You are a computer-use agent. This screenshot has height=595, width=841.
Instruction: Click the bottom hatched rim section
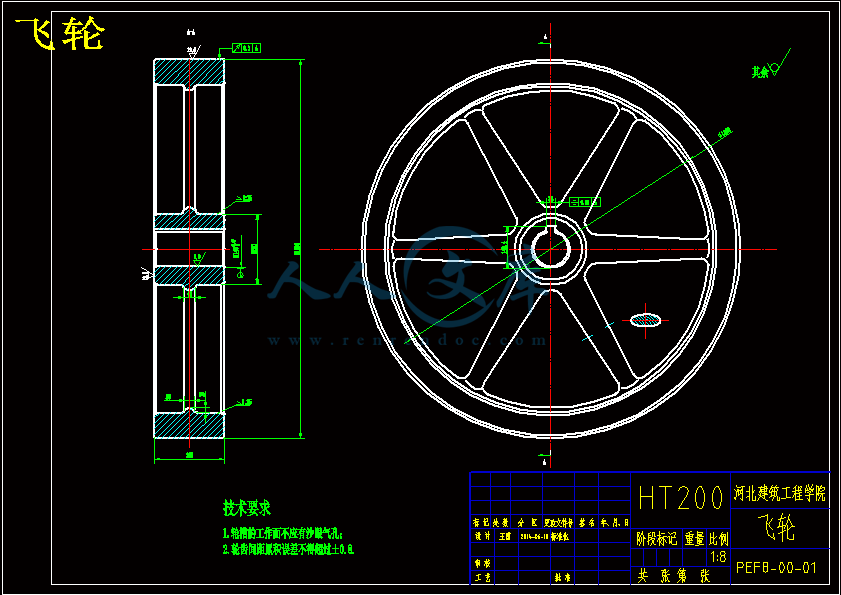(x=189, y=425)
